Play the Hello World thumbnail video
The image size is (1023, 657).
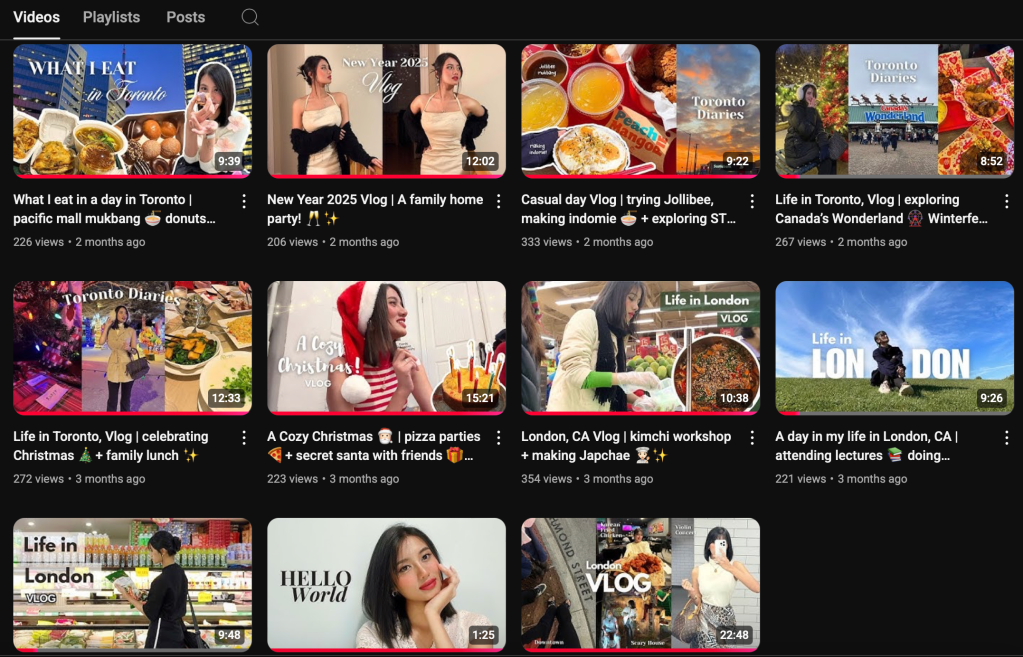(386, 584)
